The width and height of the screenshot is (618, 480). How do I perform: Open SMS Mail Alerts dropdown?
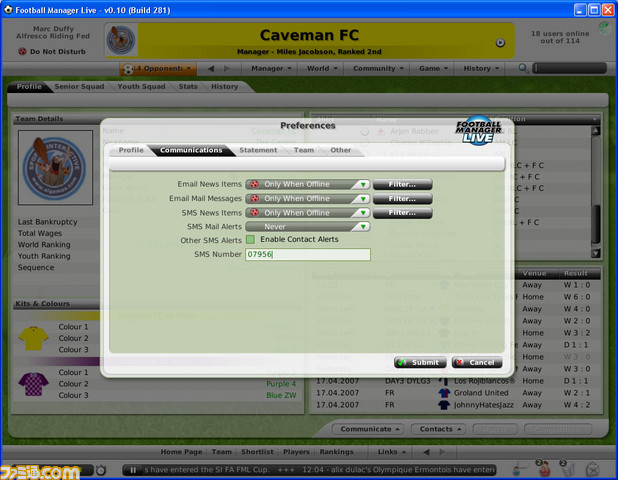pos(307,227)
